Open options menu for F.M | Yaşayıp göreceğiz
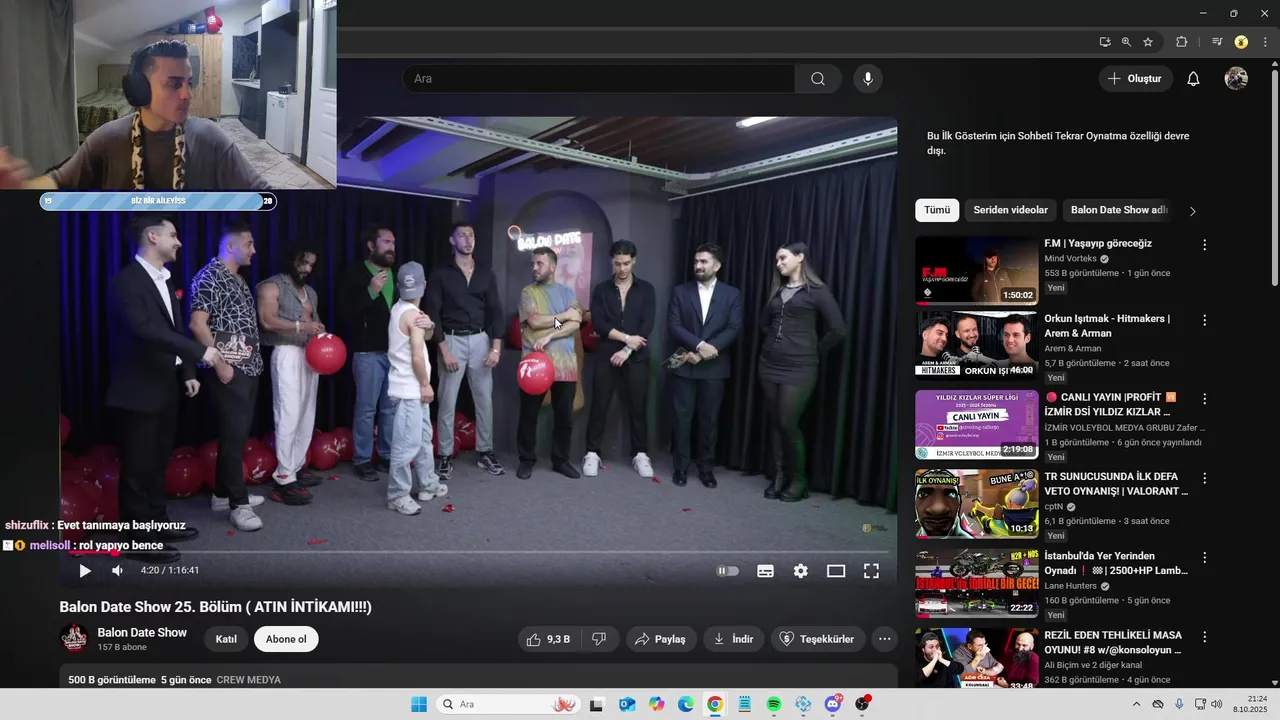 (1204, 245)
